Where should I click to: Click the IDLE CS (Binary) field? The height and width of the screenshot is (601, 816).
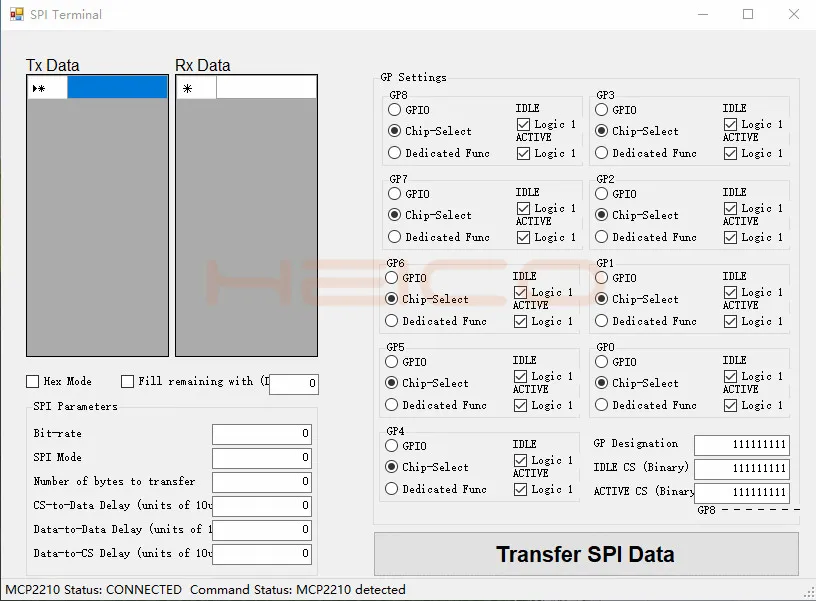tap(742, 469)
